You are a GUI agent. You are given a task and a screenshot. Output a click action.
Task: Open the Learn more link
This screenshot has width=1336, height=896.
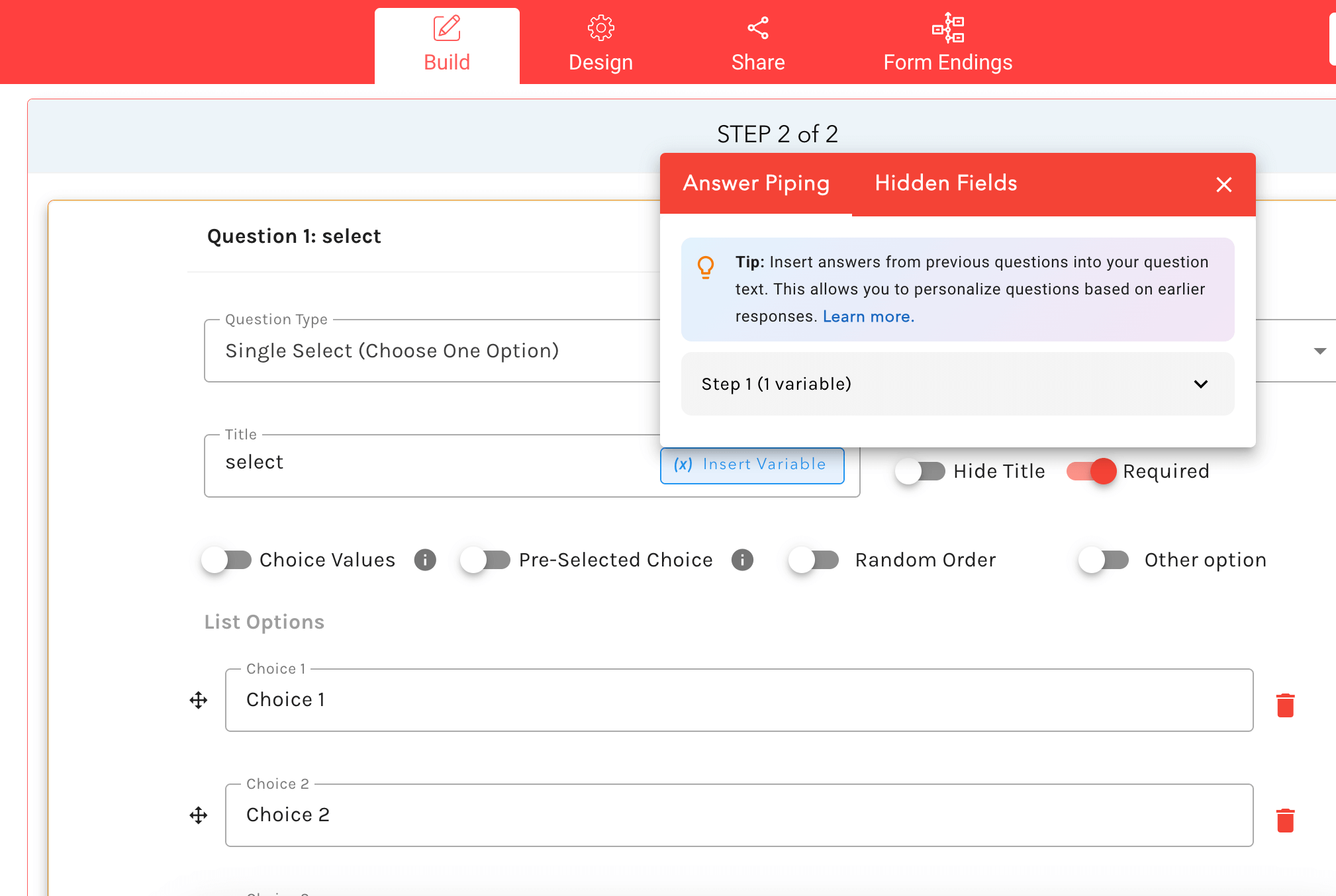coord(868,317)
